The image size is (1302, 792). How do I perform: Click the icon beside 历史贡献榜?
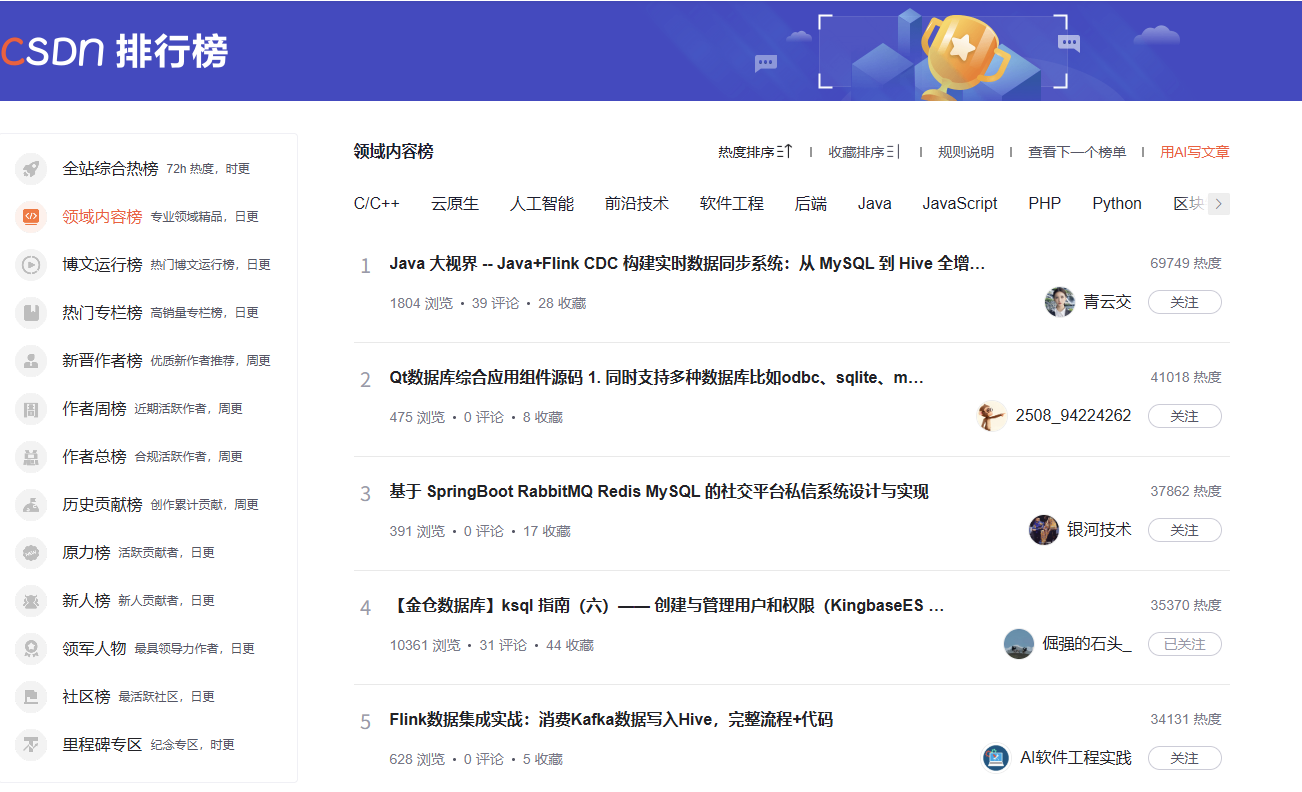(x=31, y=505)
